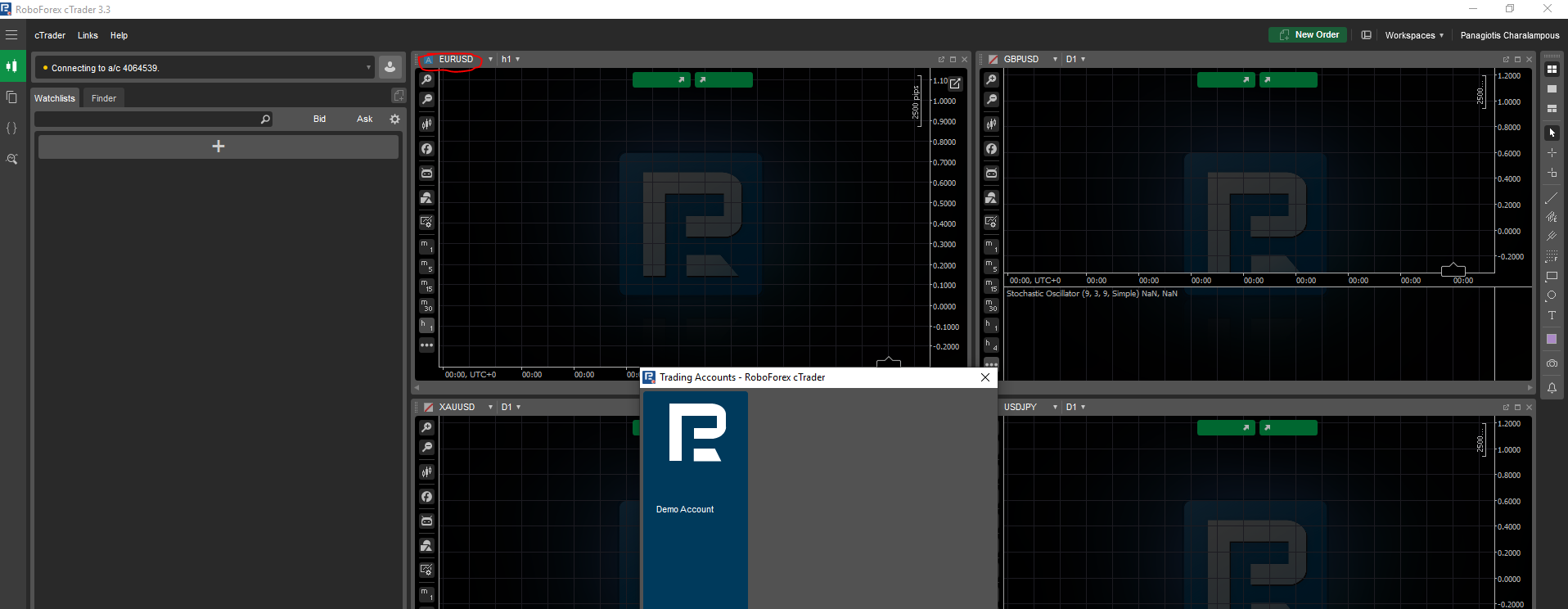Select single-chart layout mode
1568x609 pixels.
click(x=1552, y=89)
